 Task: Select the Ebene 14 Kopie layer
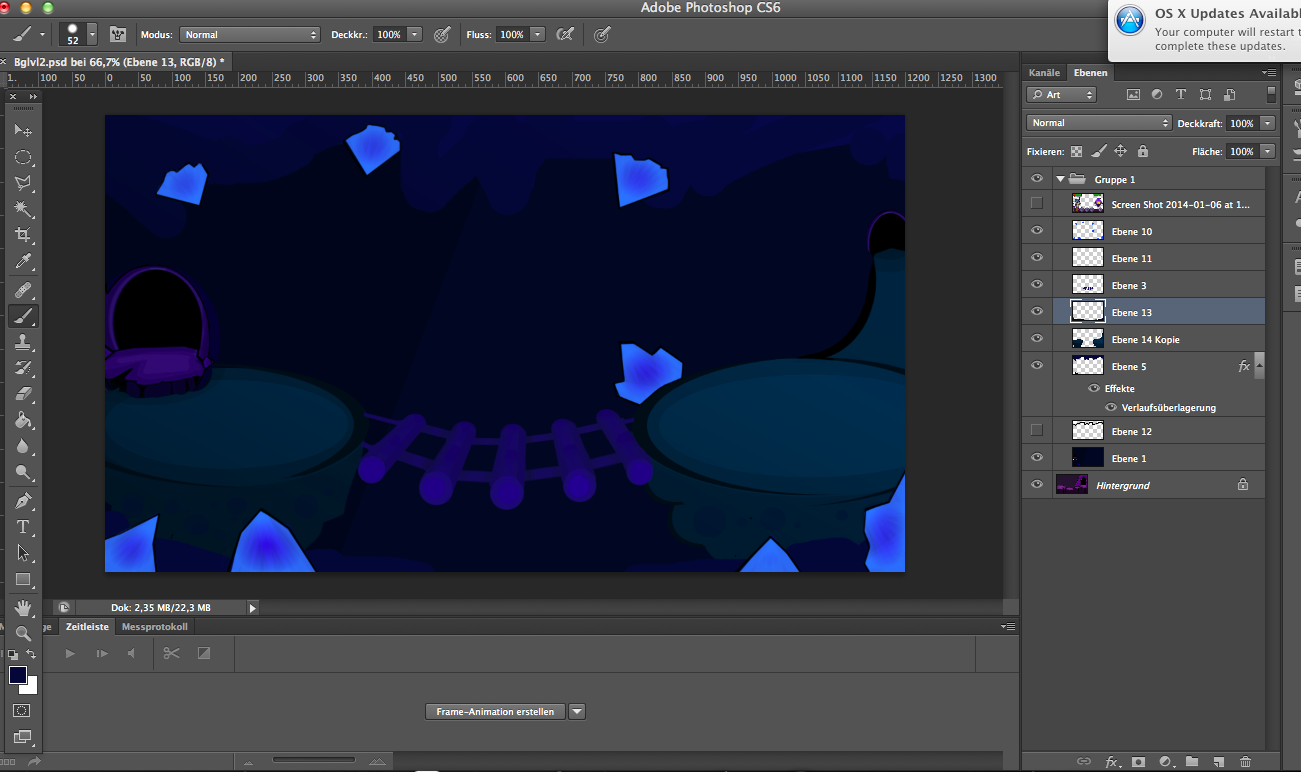[1145, 340]
